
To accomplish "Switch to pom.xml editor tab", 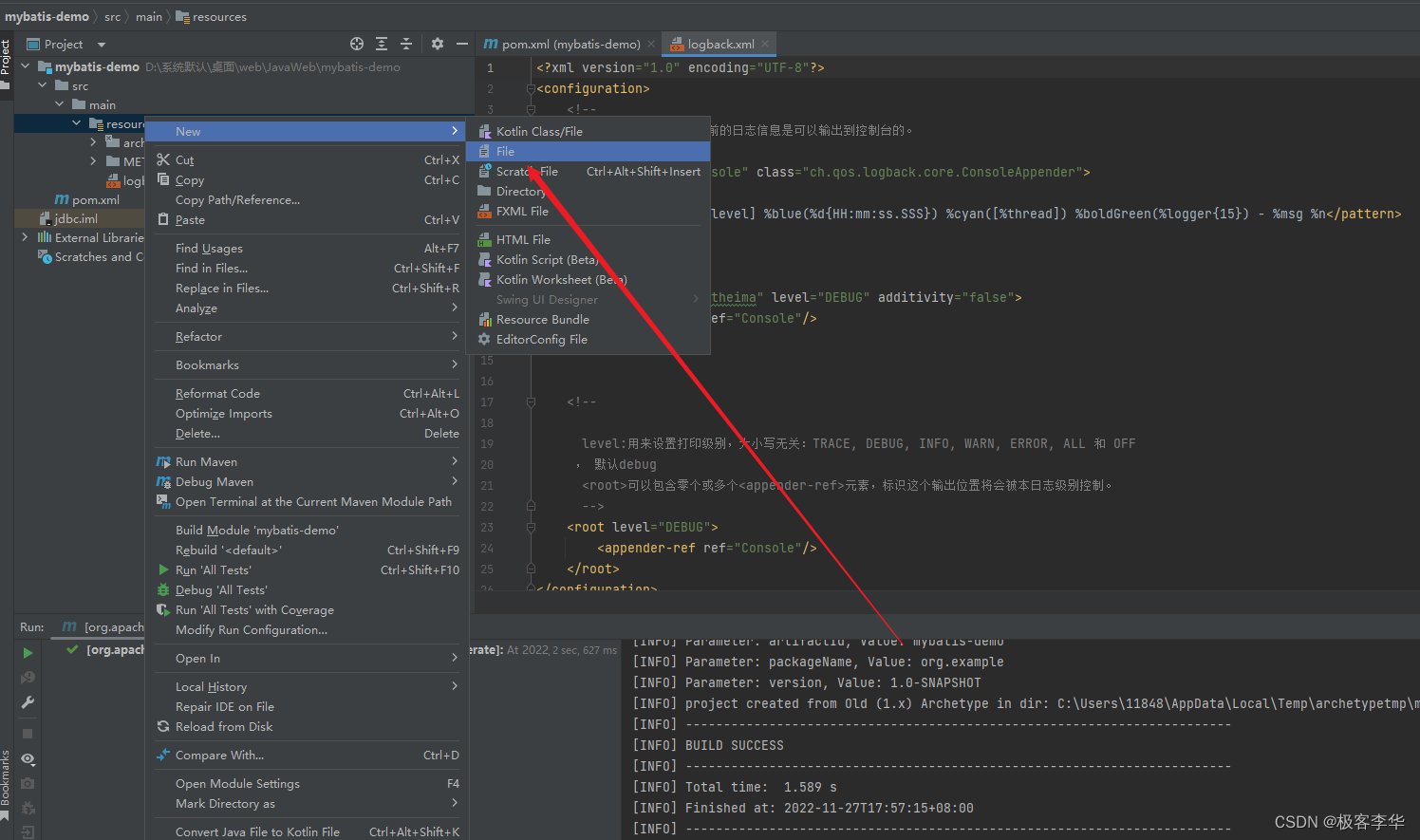I will [570, 44].
